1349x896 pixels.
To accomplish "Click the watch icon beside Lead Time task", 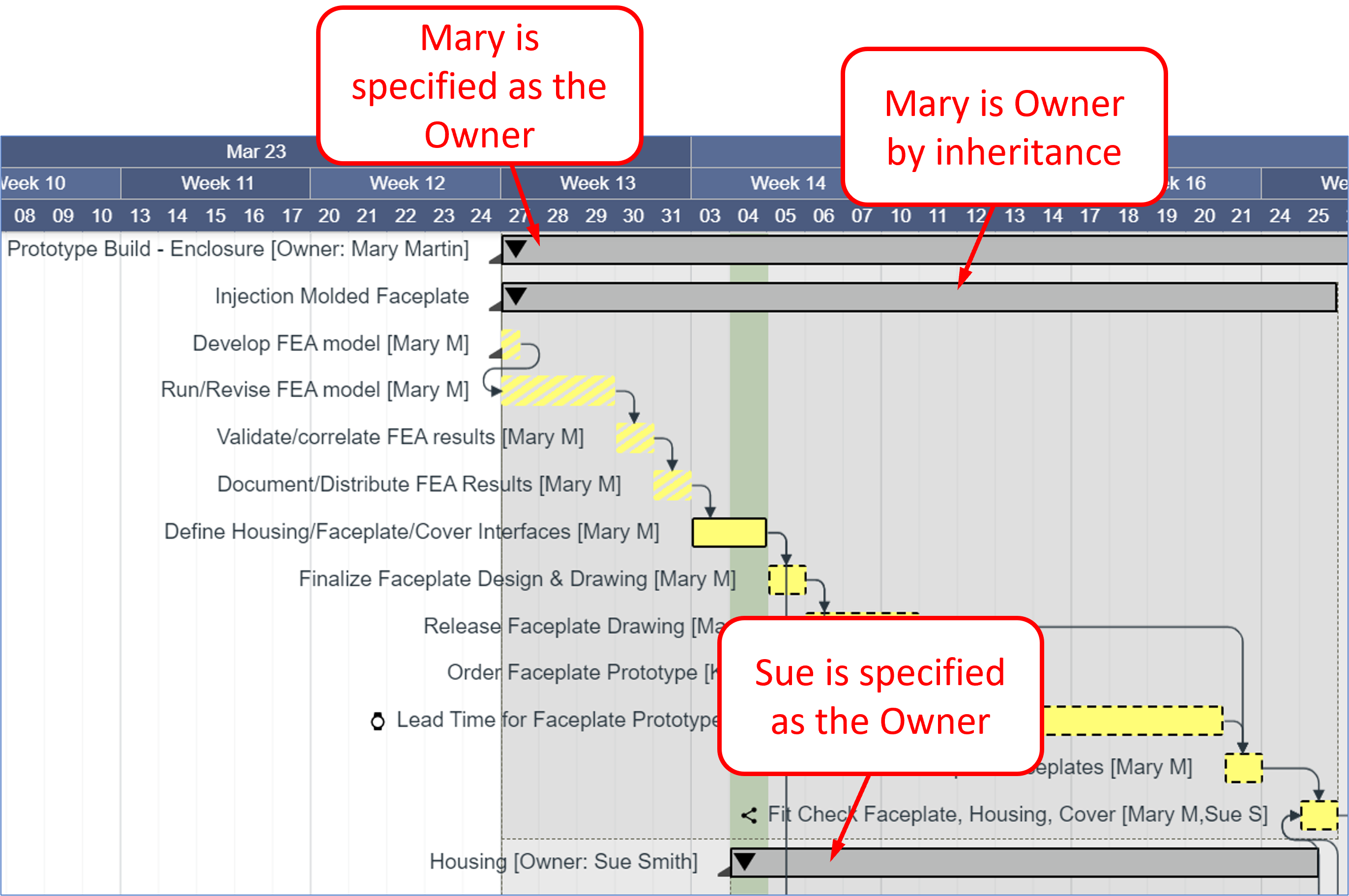I will pyautogui.click(x=377, y=721).
